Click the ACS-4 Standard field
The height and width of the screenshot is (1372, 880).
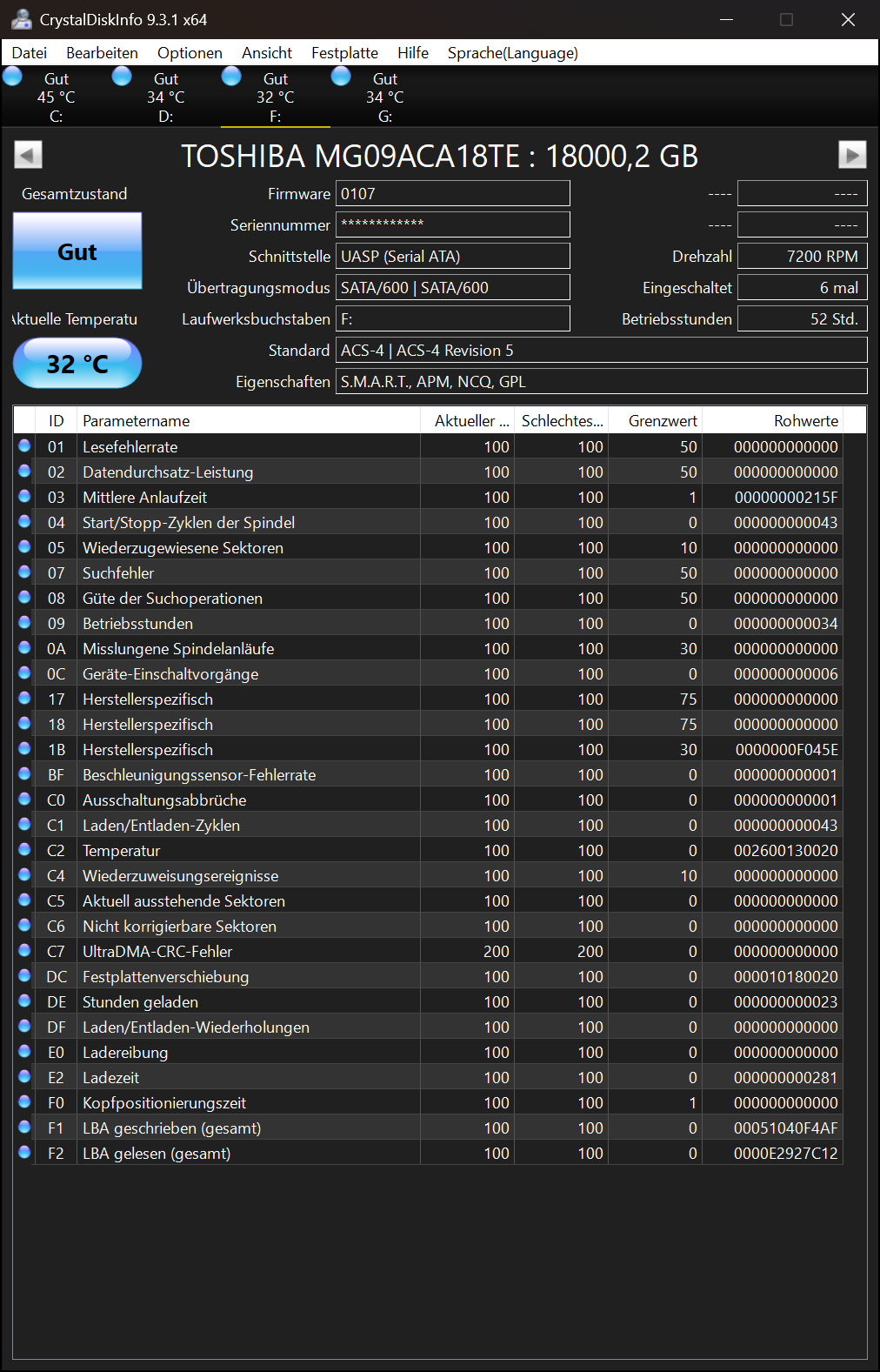602,350
